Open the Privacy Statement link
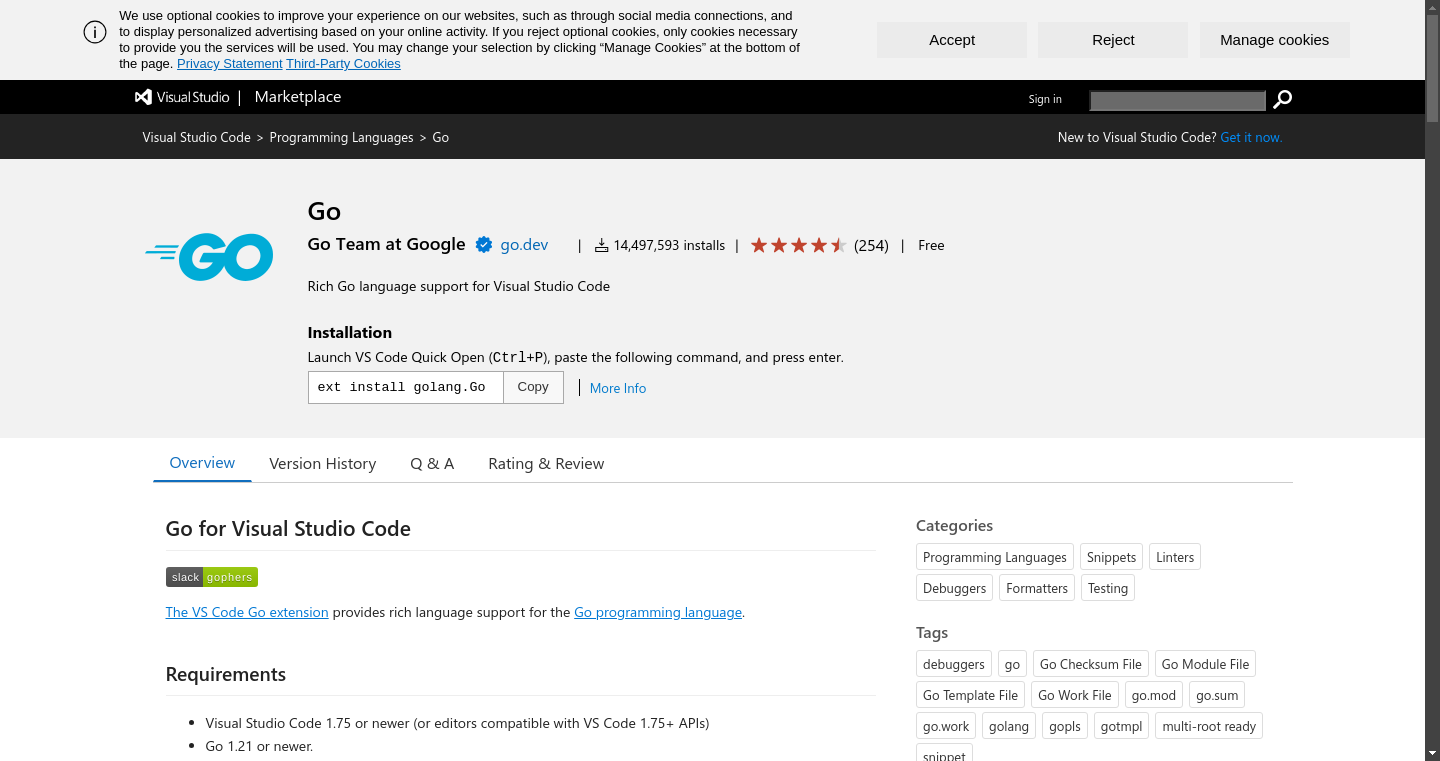Image resolution: width=1440 pixels, height=761 pixels. click(230, 64)
